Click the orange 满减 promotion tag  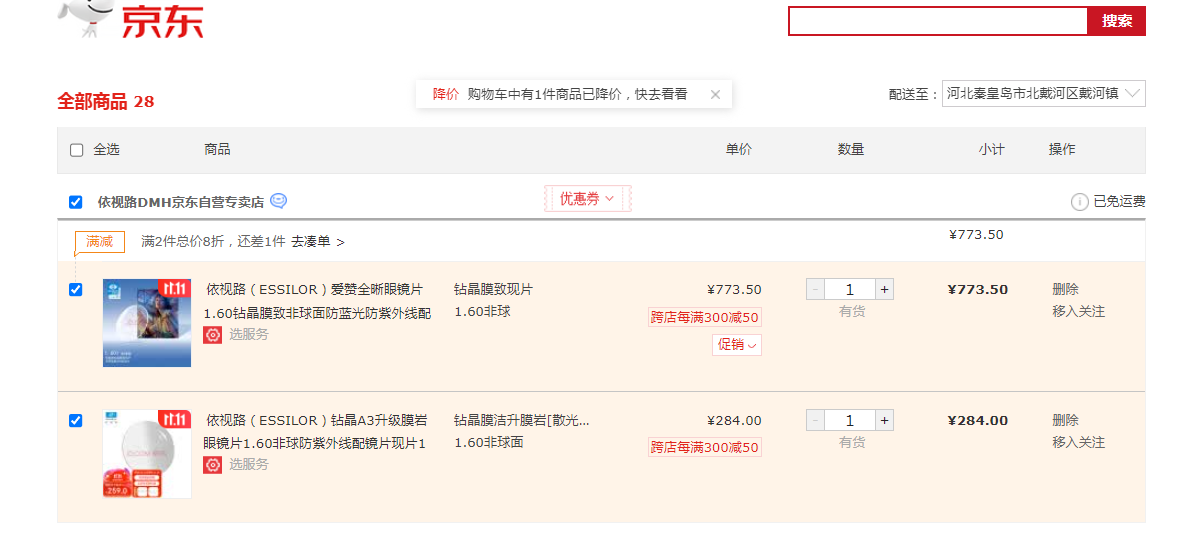click(99, 241)
